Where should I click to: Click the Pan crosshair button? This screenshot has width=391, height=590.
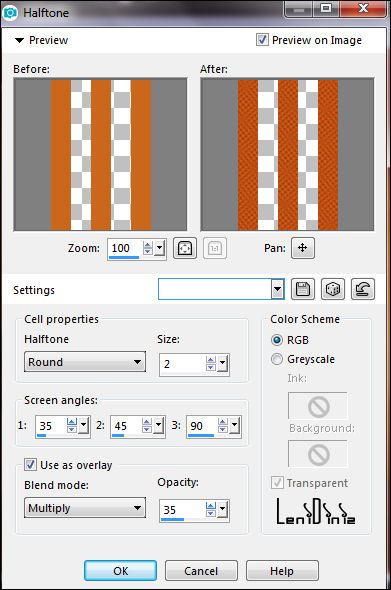point(303,248)
